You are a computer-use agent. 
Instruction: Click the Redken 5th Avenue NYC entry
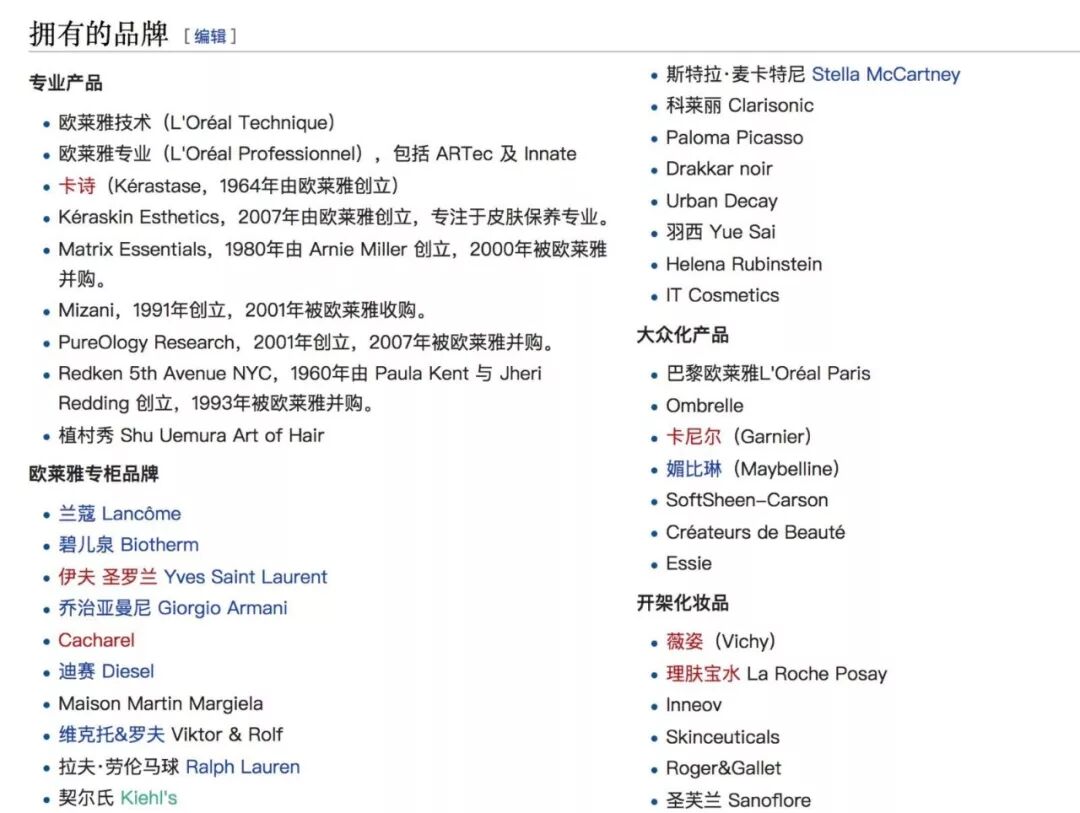coord(300,388)
